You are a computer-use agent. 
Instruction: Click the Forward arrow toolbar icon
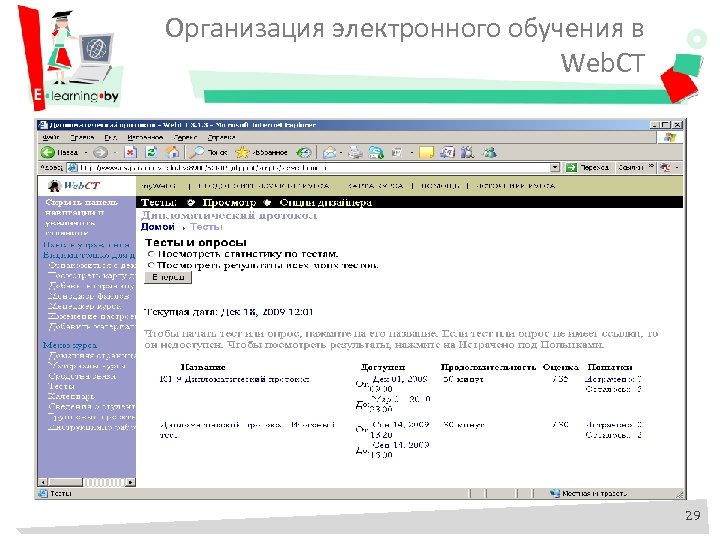click(100, 152)
